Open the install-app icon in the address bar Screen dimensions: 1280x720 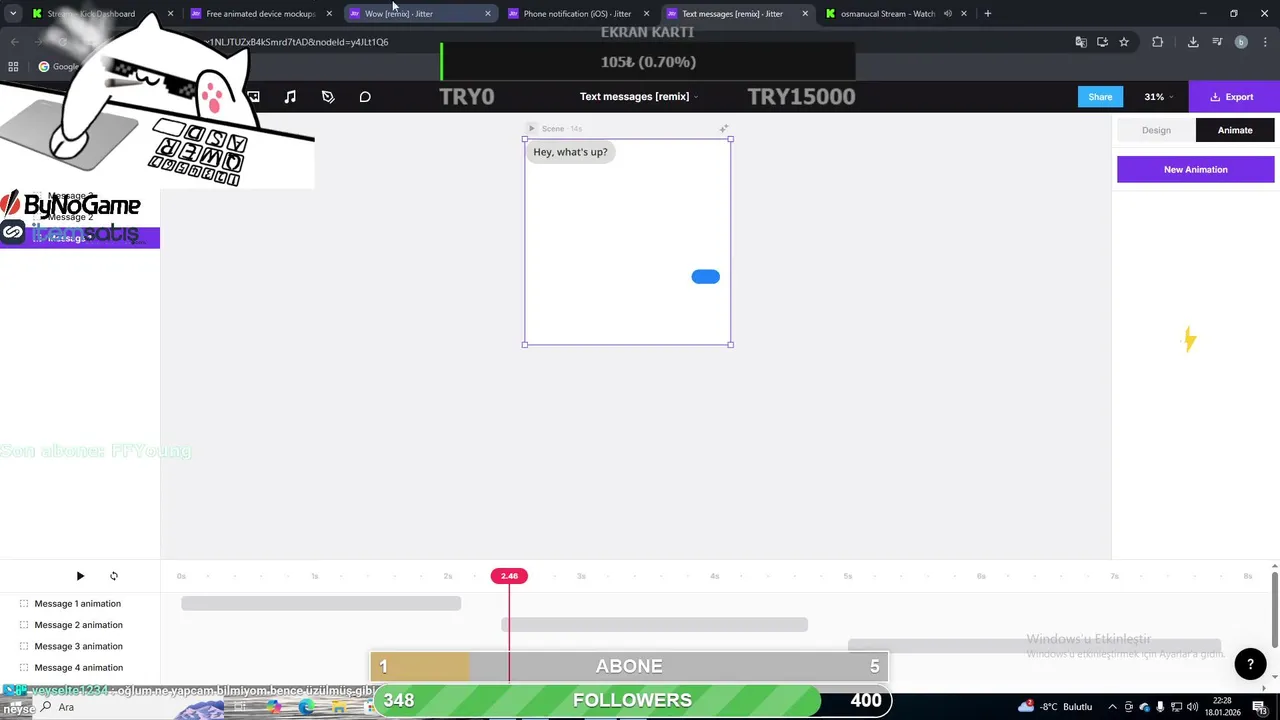(1102, 42)
